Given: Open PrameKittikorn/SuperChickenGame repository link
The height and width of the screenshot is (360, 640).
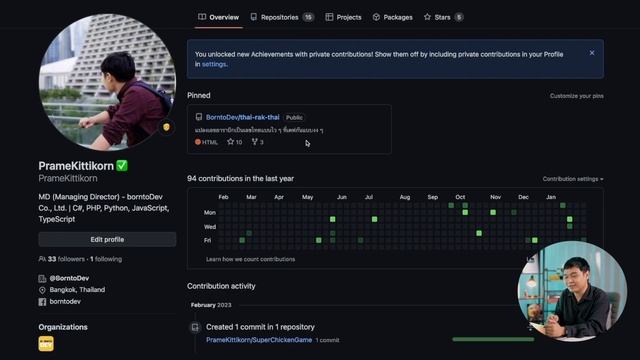Looking at the screenshot, I should pos(259,340).
